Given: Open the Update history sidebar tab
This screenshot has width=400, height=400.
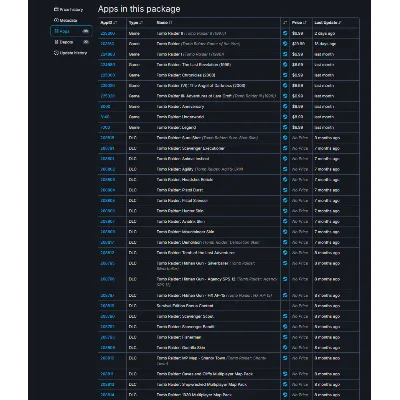Looking at the screenshot, I should click(70, 53).
